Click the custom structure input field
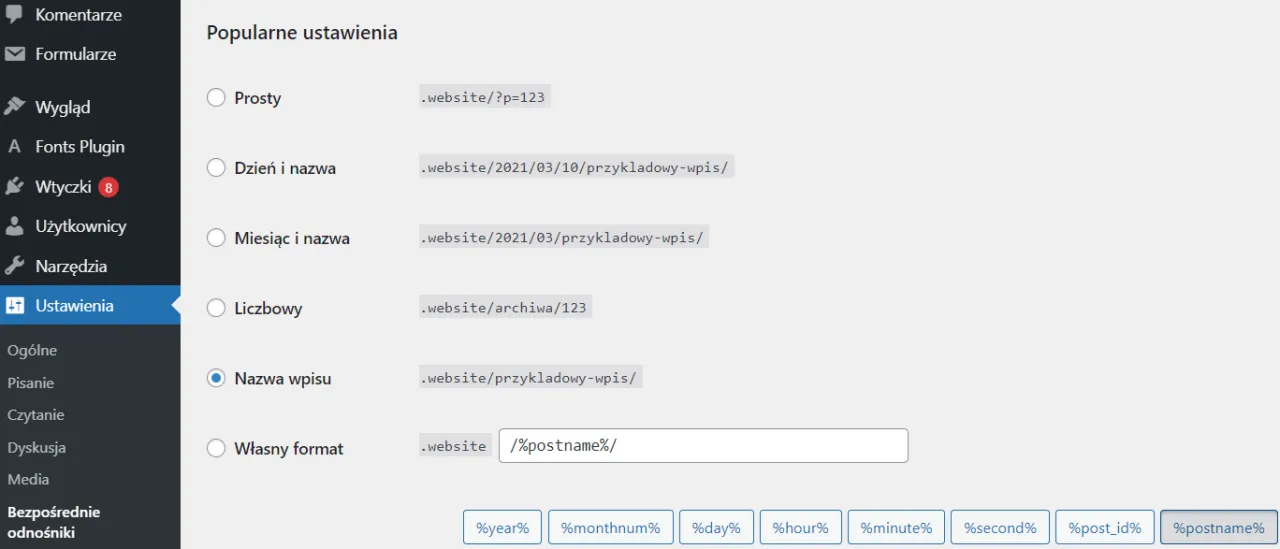The height and width of the screenshot is (549, 1280). click(703, 446)
